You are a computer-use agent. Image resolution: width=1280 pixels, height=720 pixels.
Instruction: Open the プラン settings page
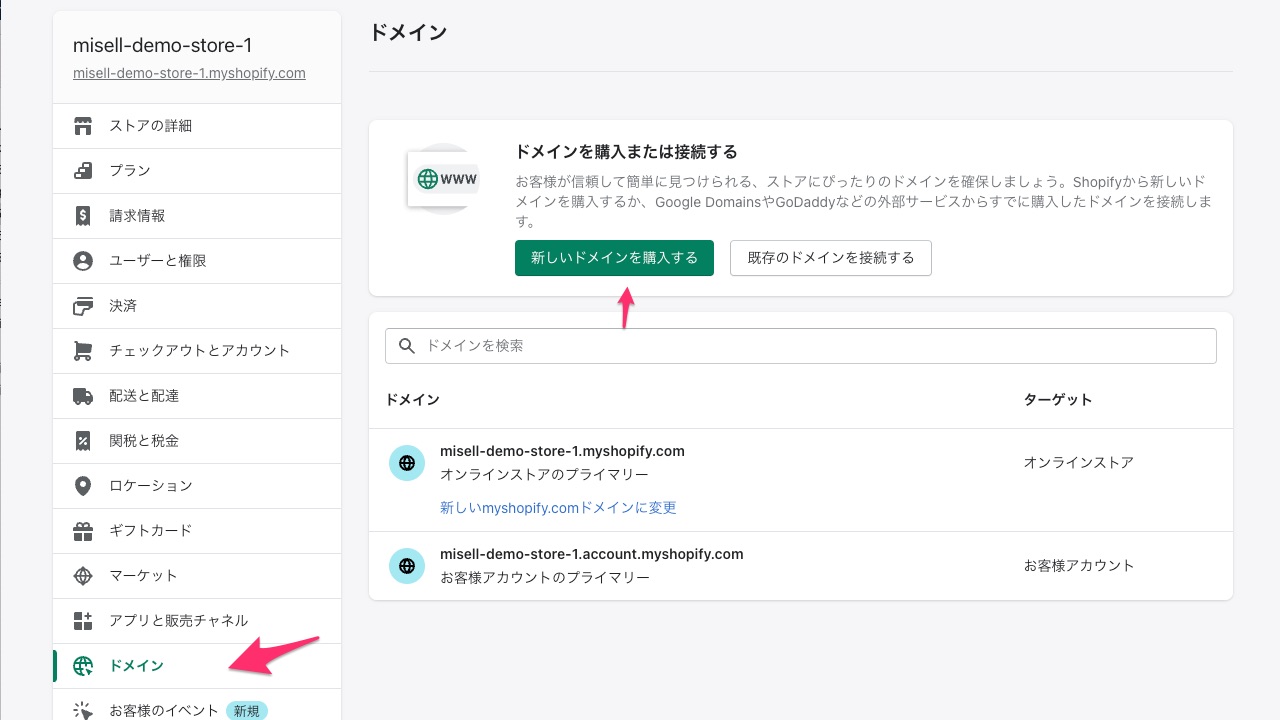click(x=197, y=171)
